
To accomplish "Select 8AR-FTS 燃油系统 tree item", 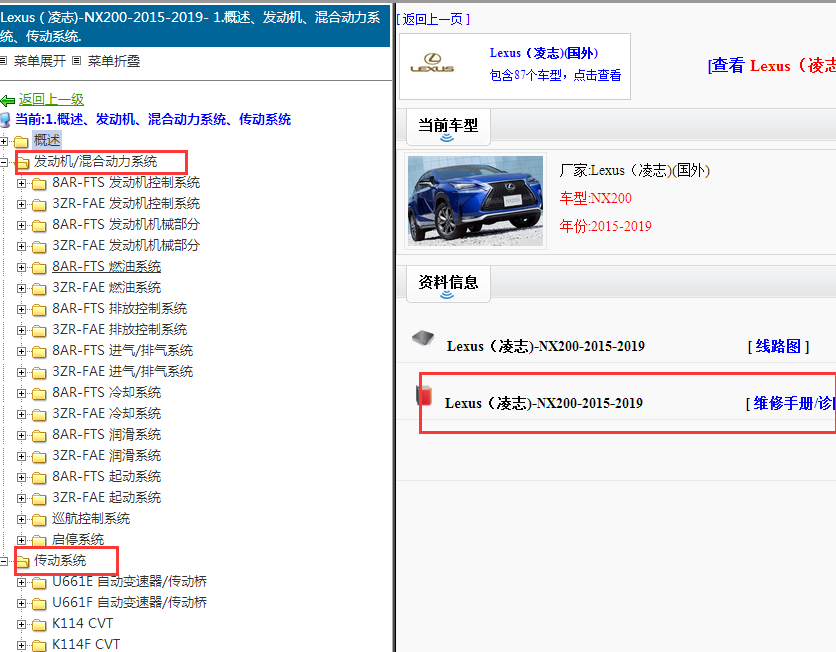I will (x=107, y=267).
